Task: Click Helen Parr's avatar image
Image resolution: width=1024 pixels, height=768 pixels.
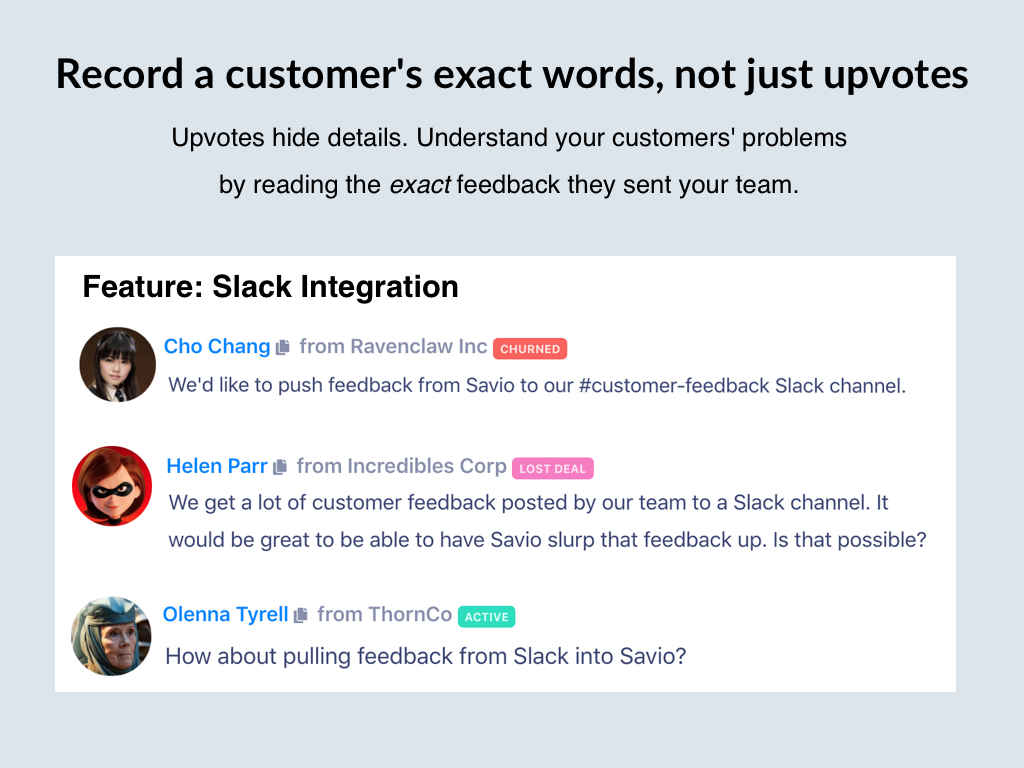Action: tap(112, 486)
